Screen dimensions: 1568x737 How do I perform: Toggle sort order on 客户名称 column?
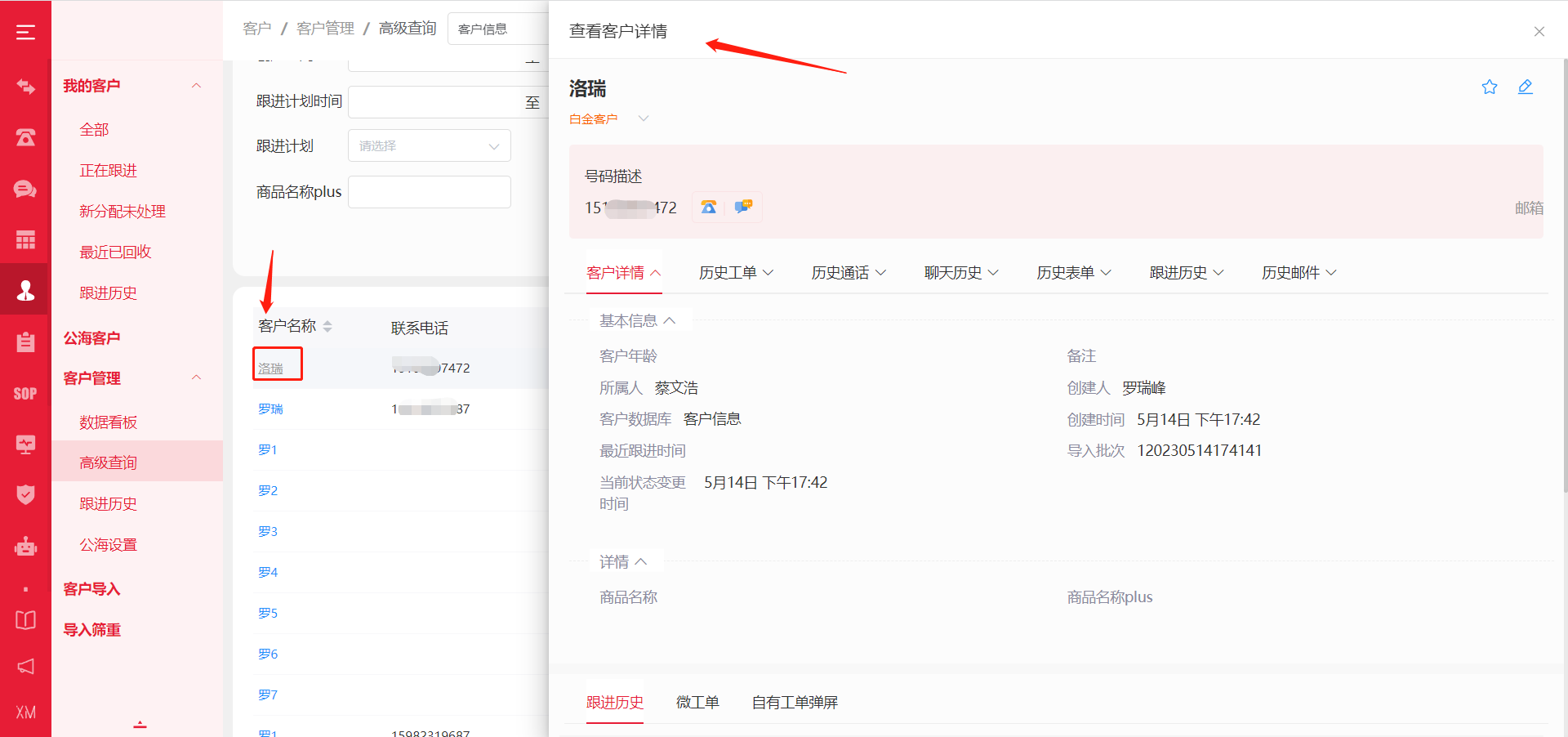coord(327,327)
